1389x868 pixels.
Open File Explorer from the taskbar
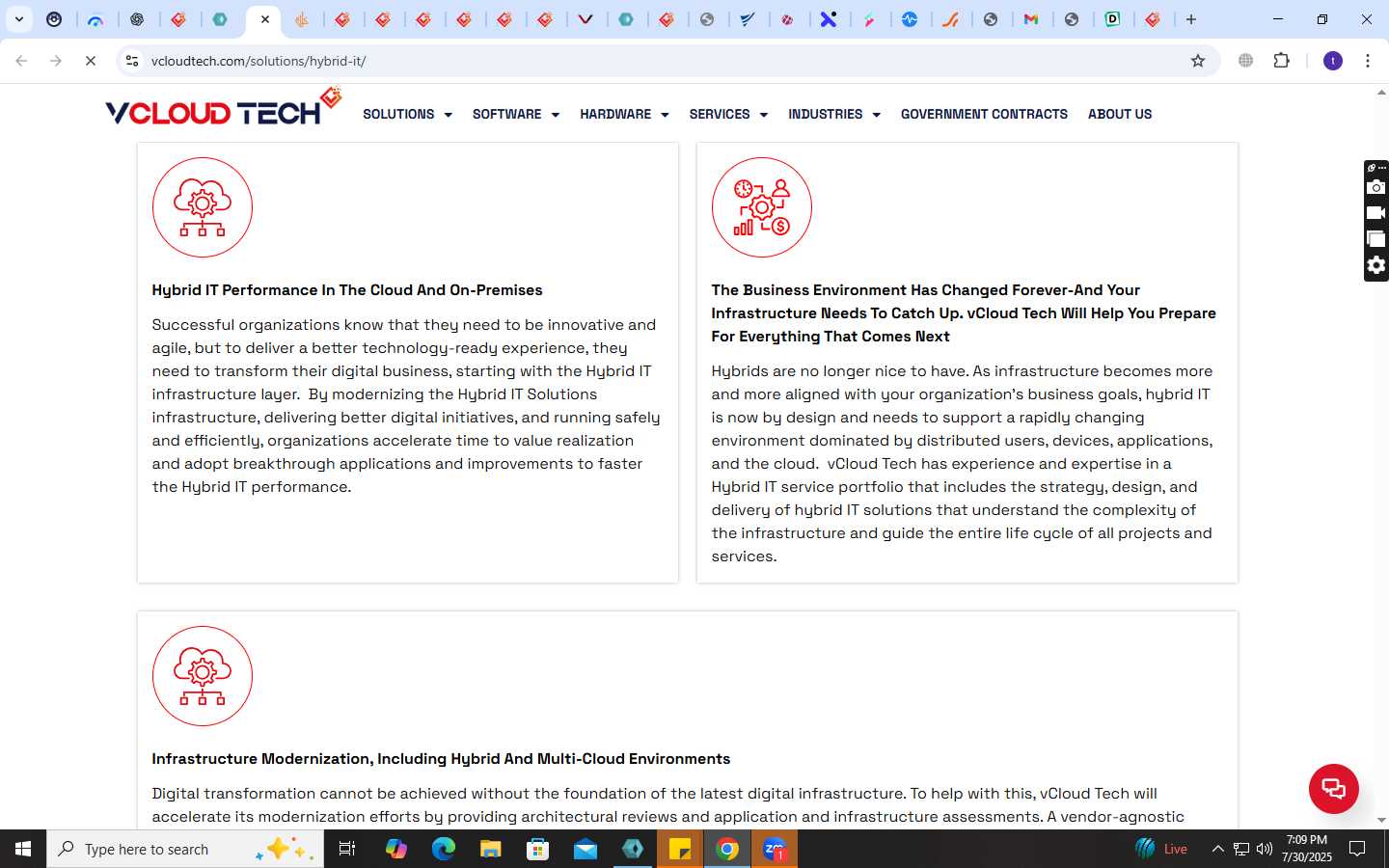click(490, 849)
